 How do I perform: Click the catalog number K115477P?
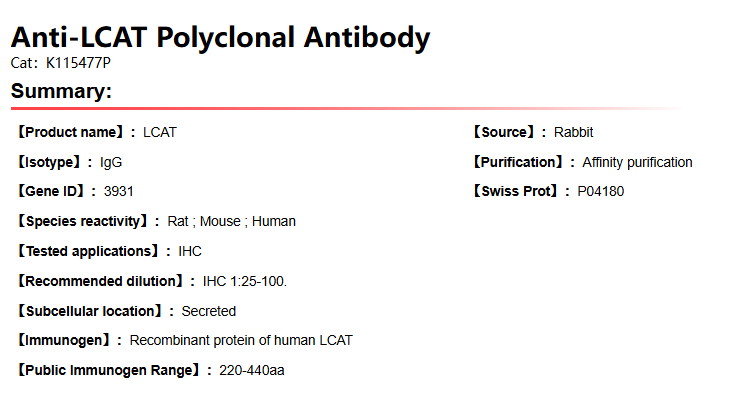(79, 63)
